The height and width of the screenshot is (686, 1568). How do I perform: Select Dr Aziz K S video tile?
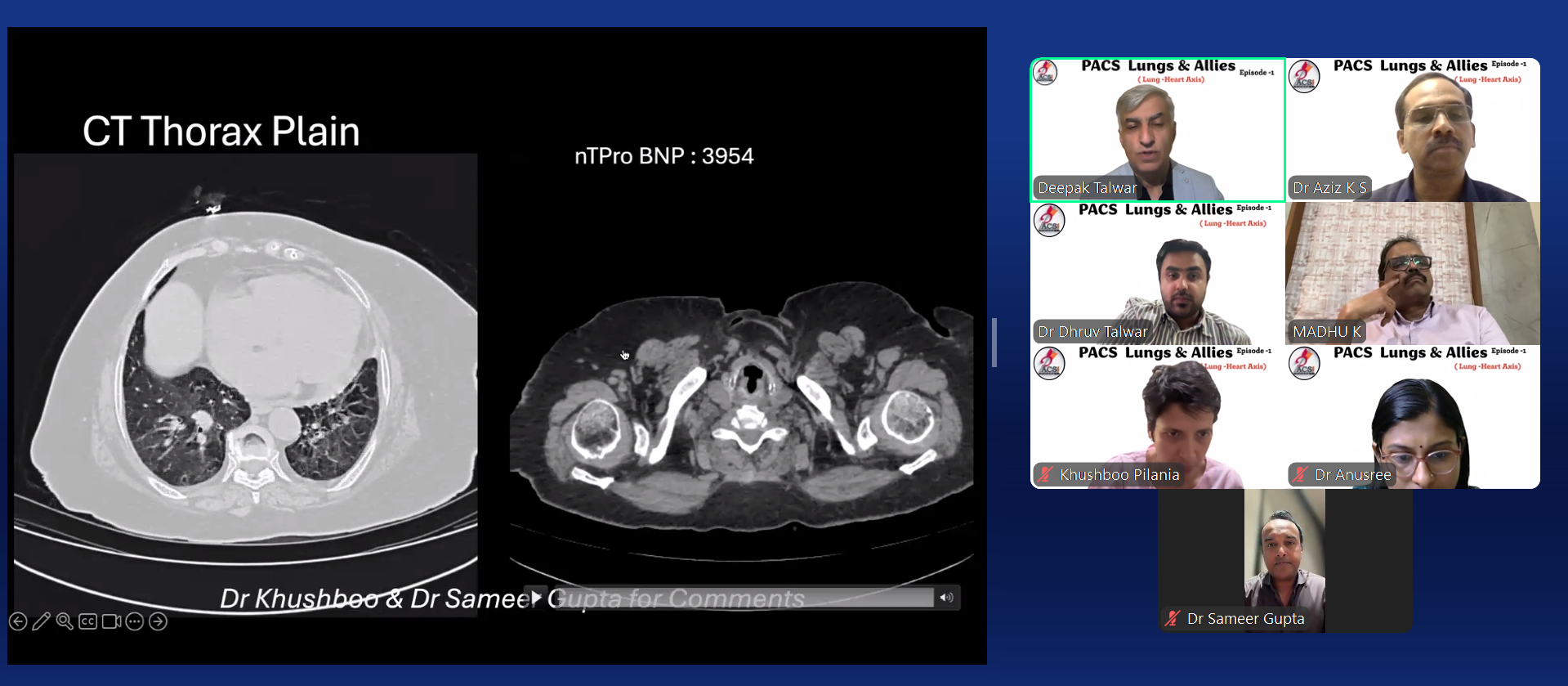[x=1413, y=129]
